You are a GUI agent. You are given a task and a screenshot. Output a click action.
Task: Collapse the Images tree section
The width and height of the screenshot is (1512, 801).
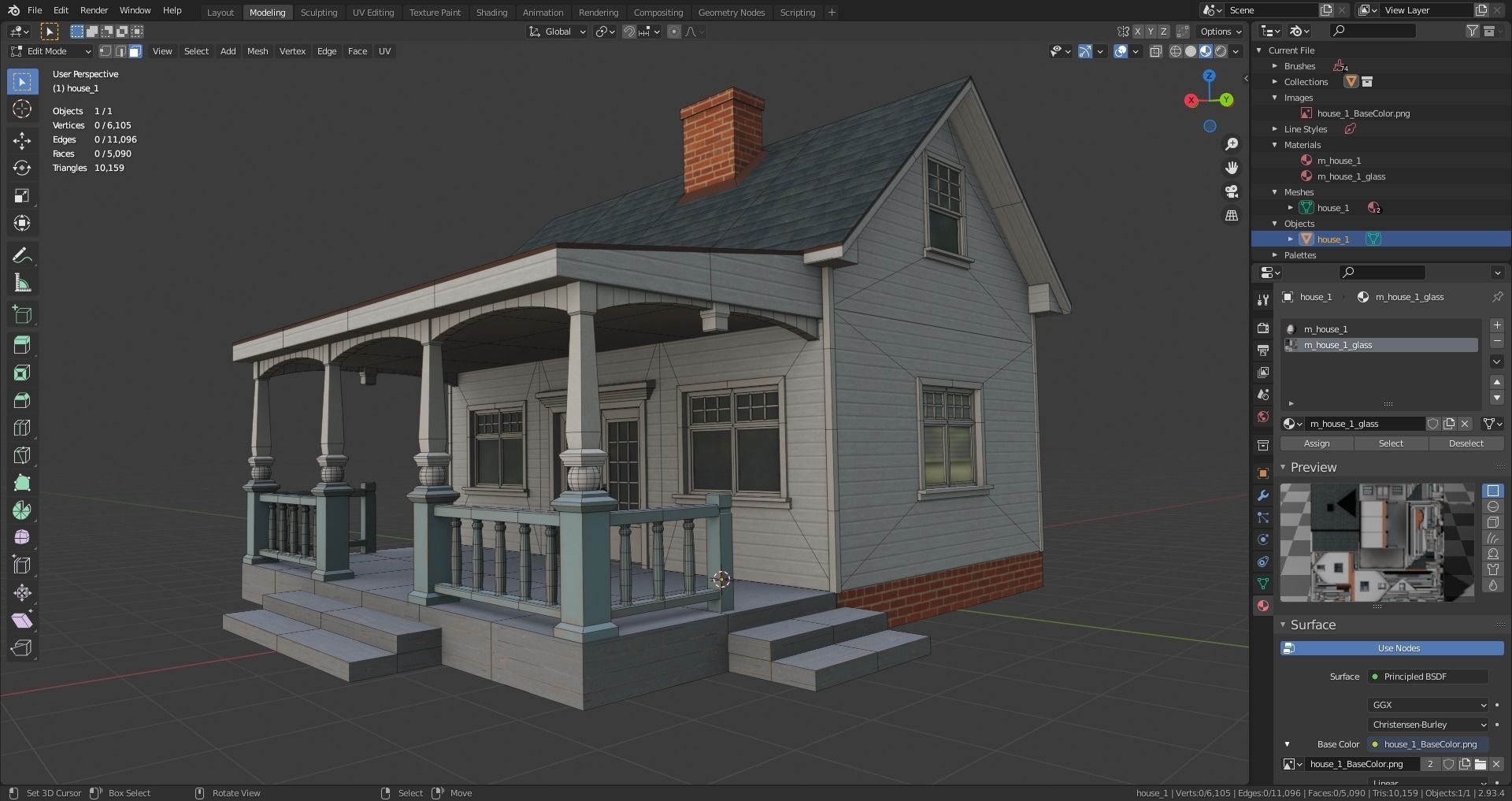pos(1275,98)
